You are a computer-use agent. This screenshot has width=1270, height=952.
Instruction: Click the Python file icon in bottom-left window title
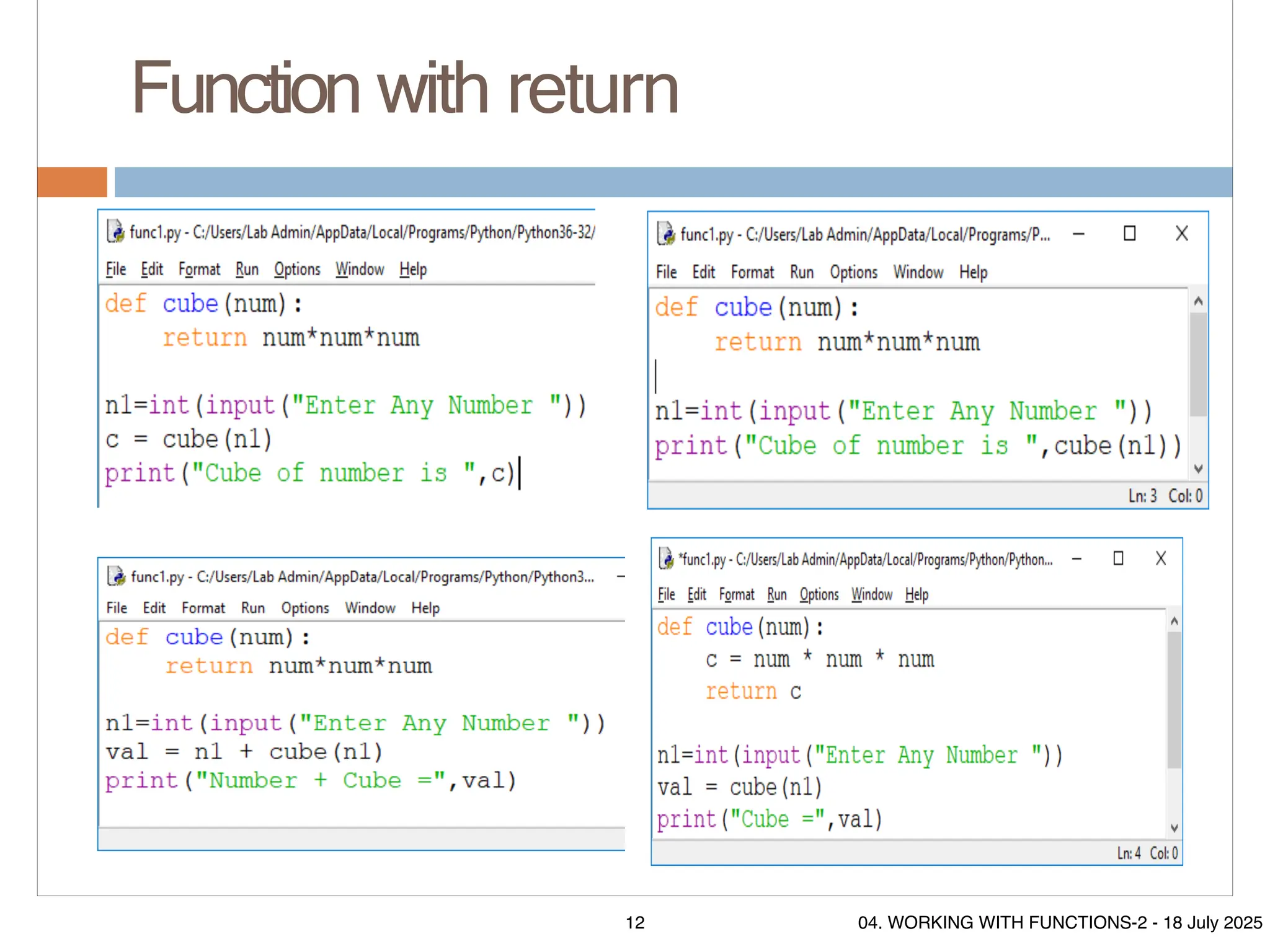pos(116,576)
